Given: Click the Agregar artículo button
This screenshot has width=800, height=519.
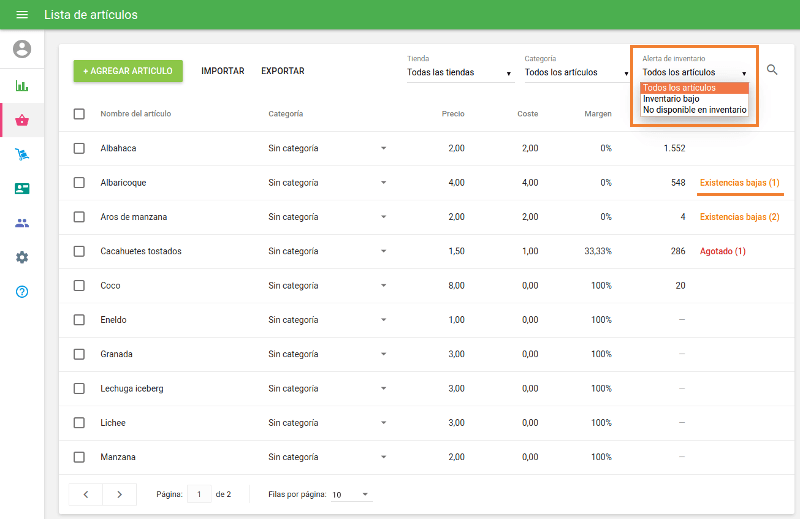Looking at the screenshot, I should tap(128, 71).
